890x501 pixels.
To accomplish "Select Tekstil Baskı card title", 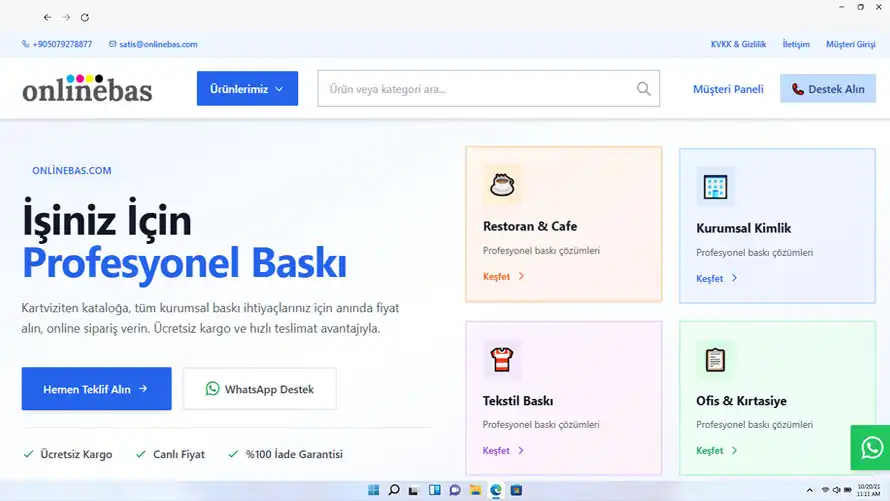I will click(518, 401).
